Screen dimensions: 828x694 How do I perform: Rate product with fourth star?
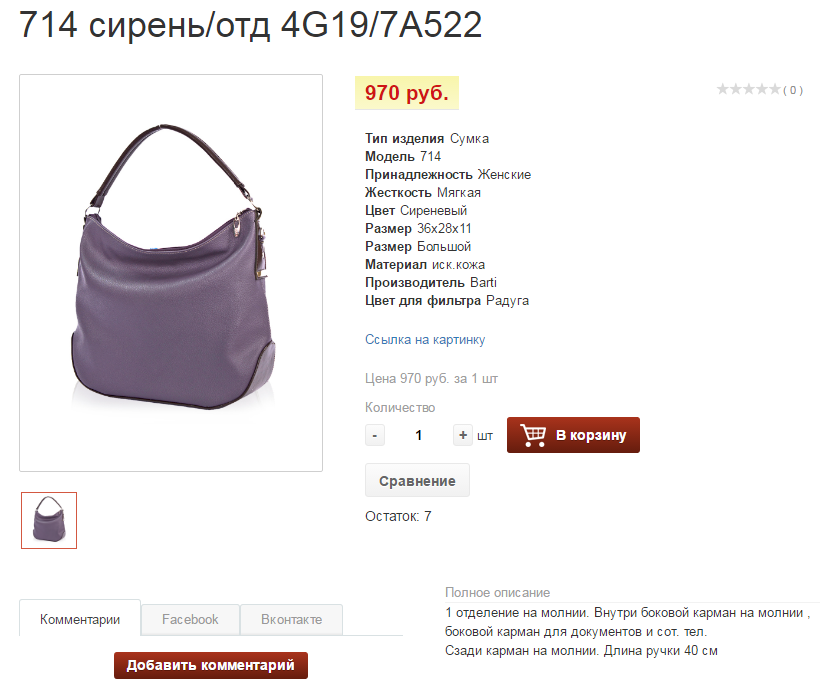[x=761, y=89]
